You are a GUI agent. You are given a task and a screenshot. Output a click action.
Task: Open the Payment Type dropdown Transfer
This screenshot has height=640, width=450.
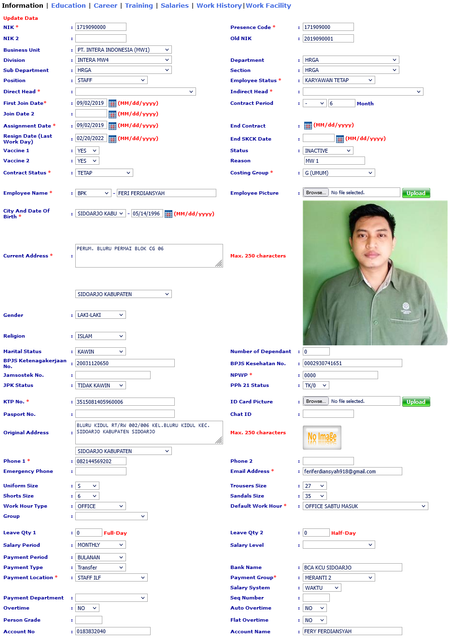click(100, 567)
